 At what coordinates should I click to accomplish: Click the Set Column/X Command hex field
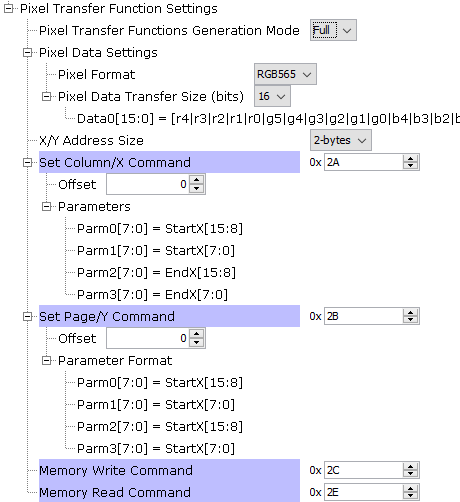(363, 162)
